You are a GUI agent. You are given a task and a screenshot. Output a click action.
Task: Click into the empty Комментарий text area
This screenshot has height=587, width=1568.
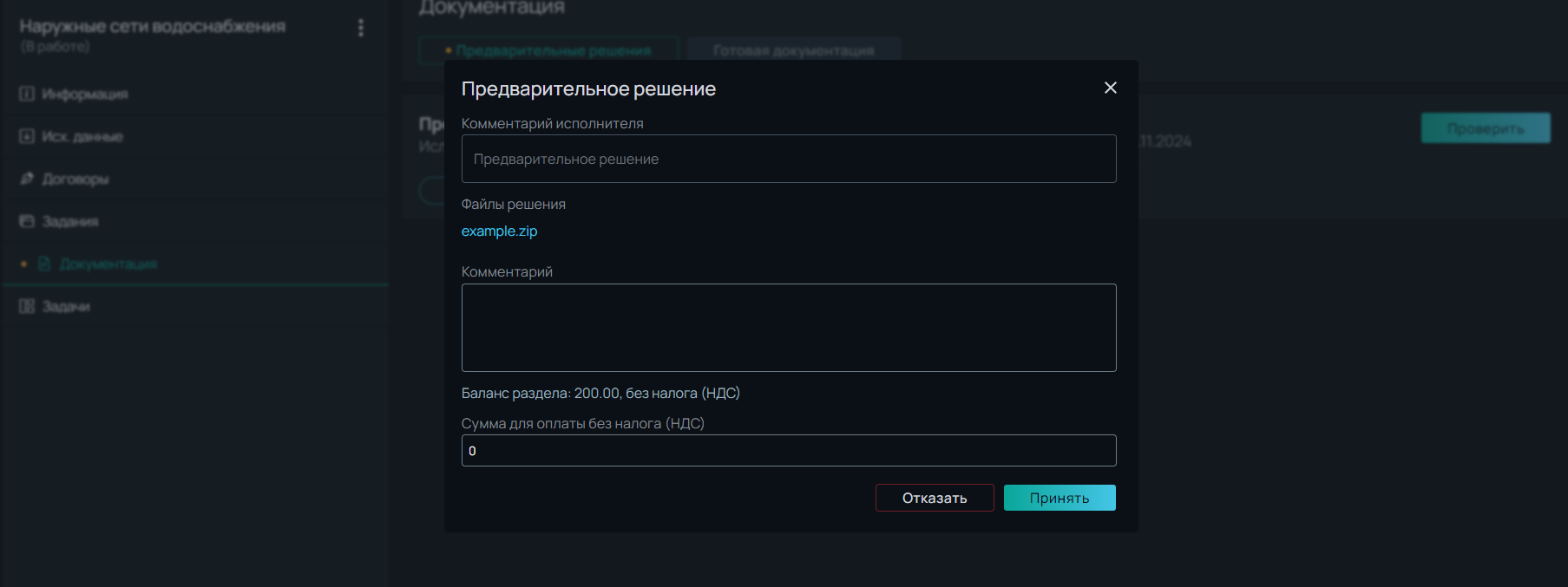point(788,328)
